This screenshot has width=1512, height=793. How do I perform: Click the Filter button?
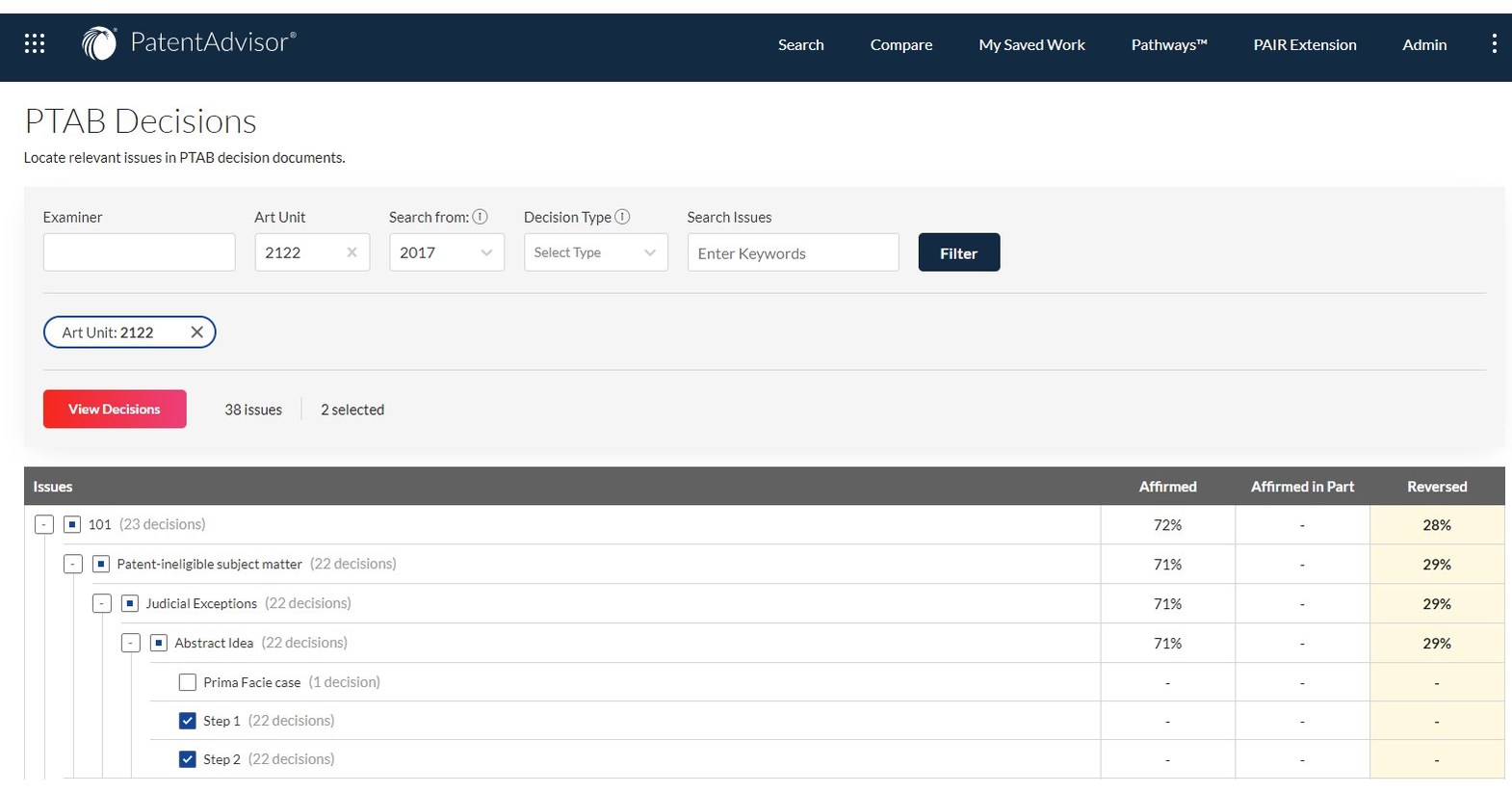(958, 252)
